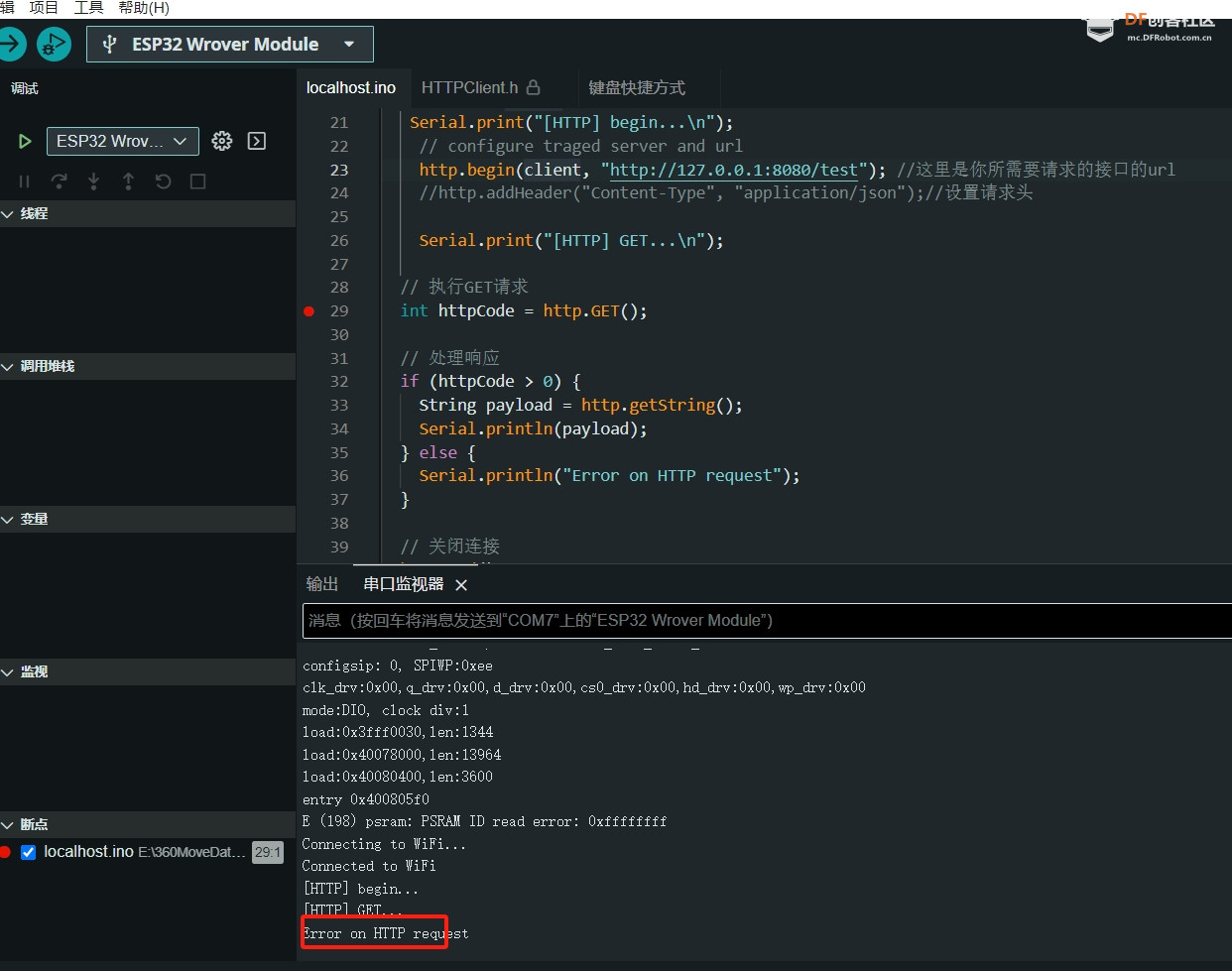Click the 'String payload' code line 33

coord(580,405)
